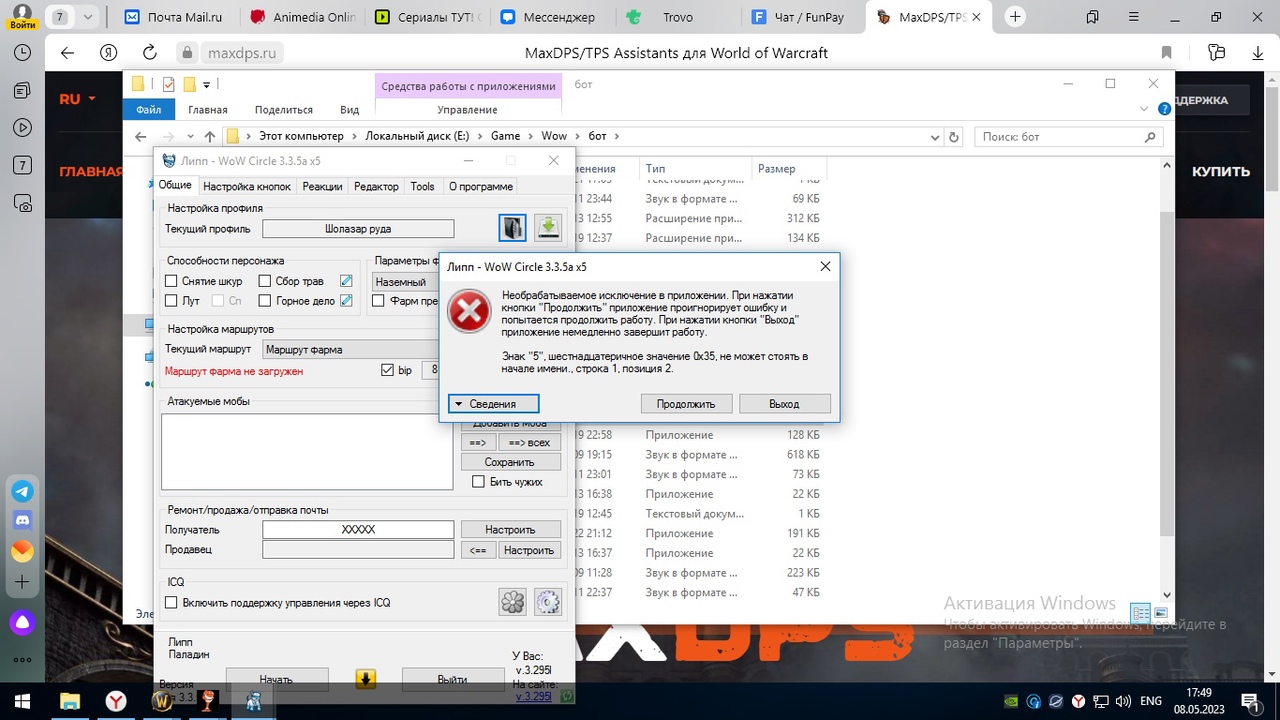Click the load profile icon next to Шолазар руда
The image size is (1280, 720).
coord(512,228)
